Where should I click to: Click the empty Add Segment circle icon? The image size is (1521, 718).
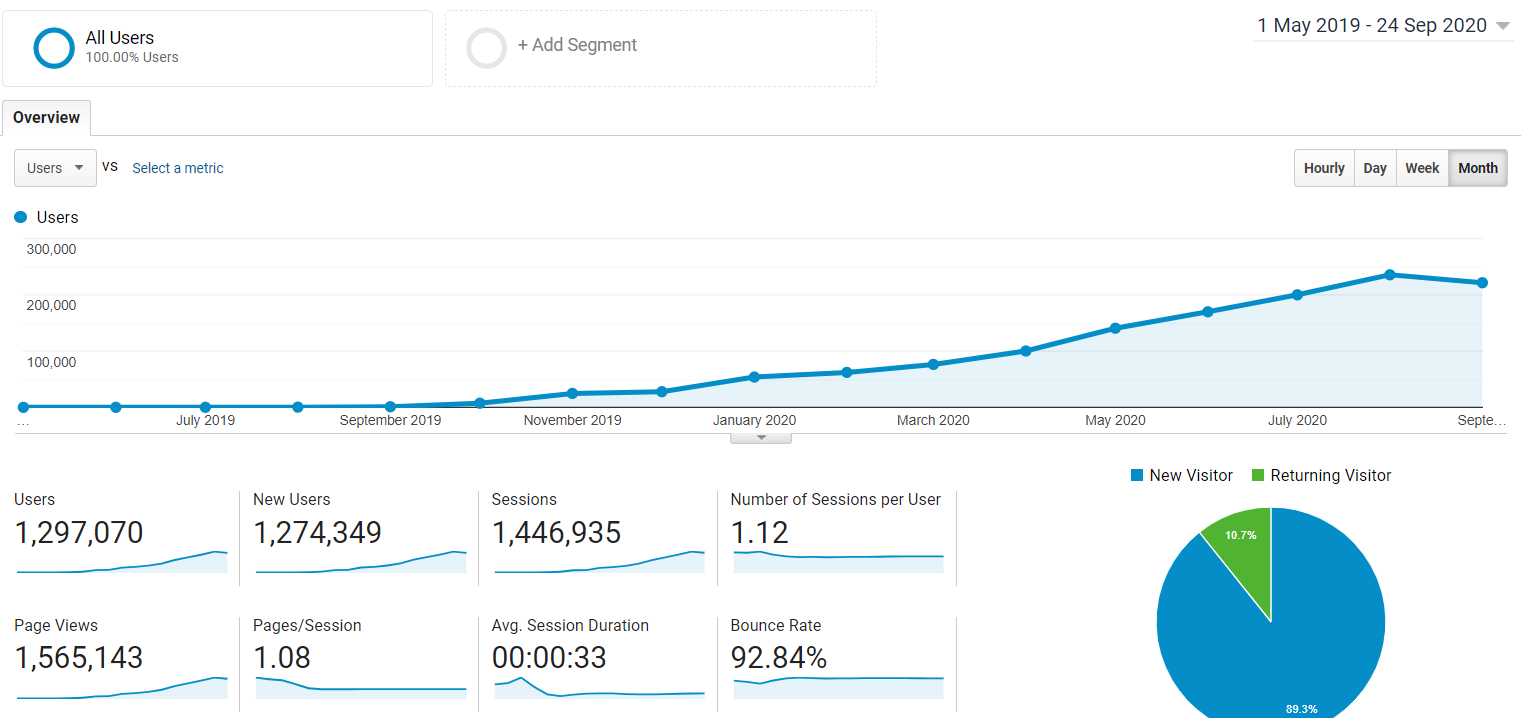(x=487, y=48)
